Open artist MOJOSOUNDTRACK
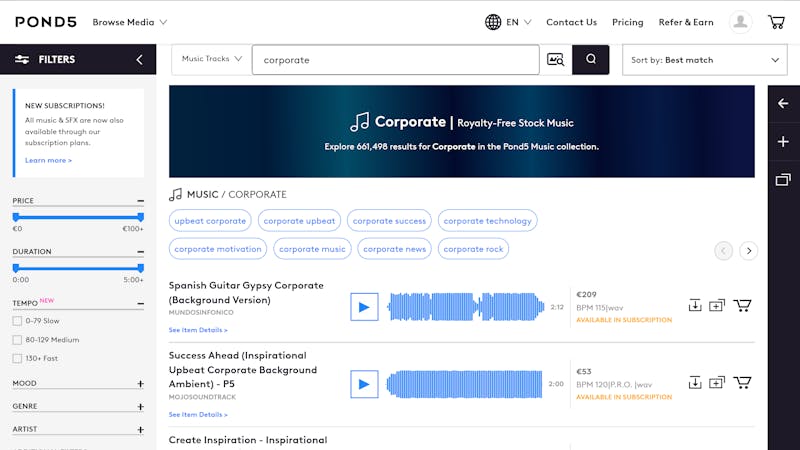The height and width of the screenshot is (450, 800). [202, 397]
